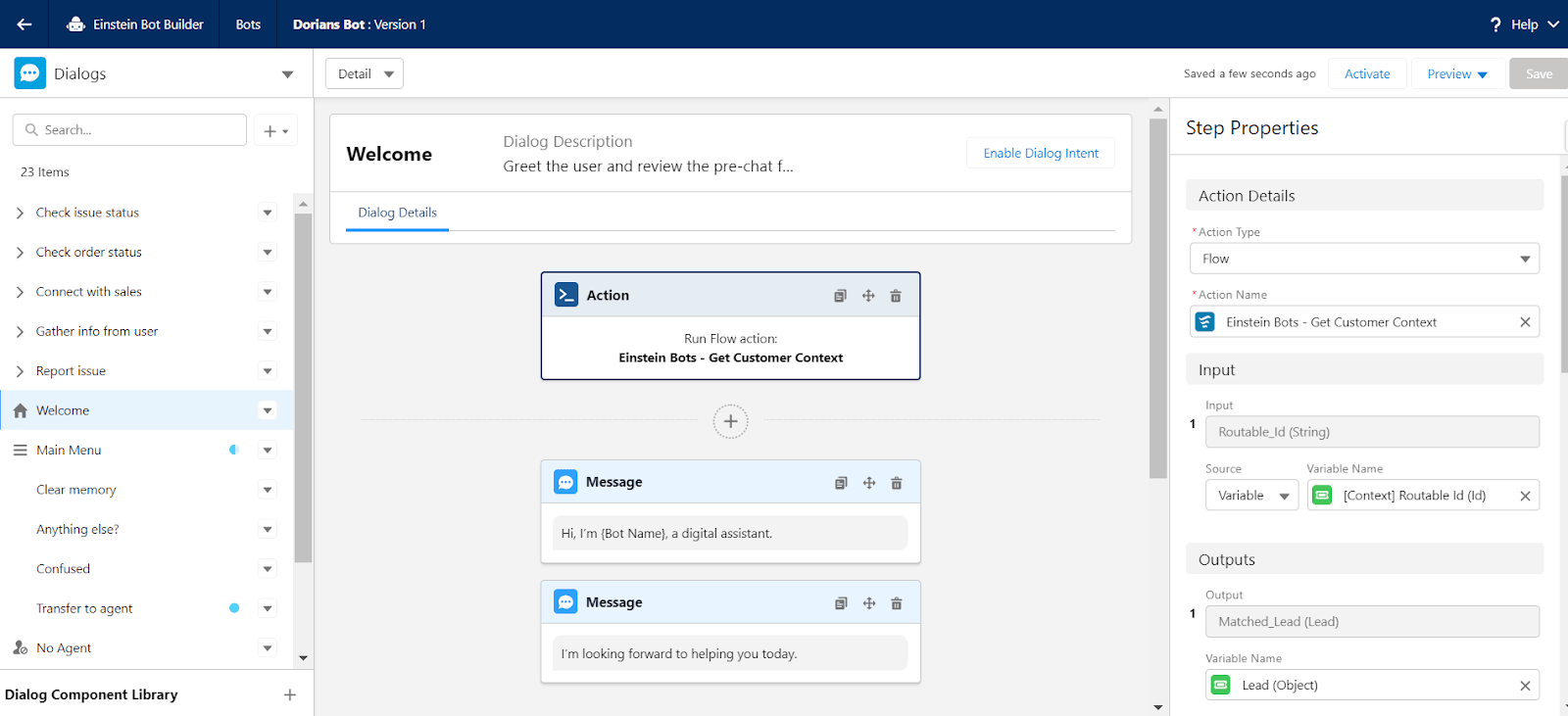
Task: Click move icon on first Message step
Action: [869, 483]
